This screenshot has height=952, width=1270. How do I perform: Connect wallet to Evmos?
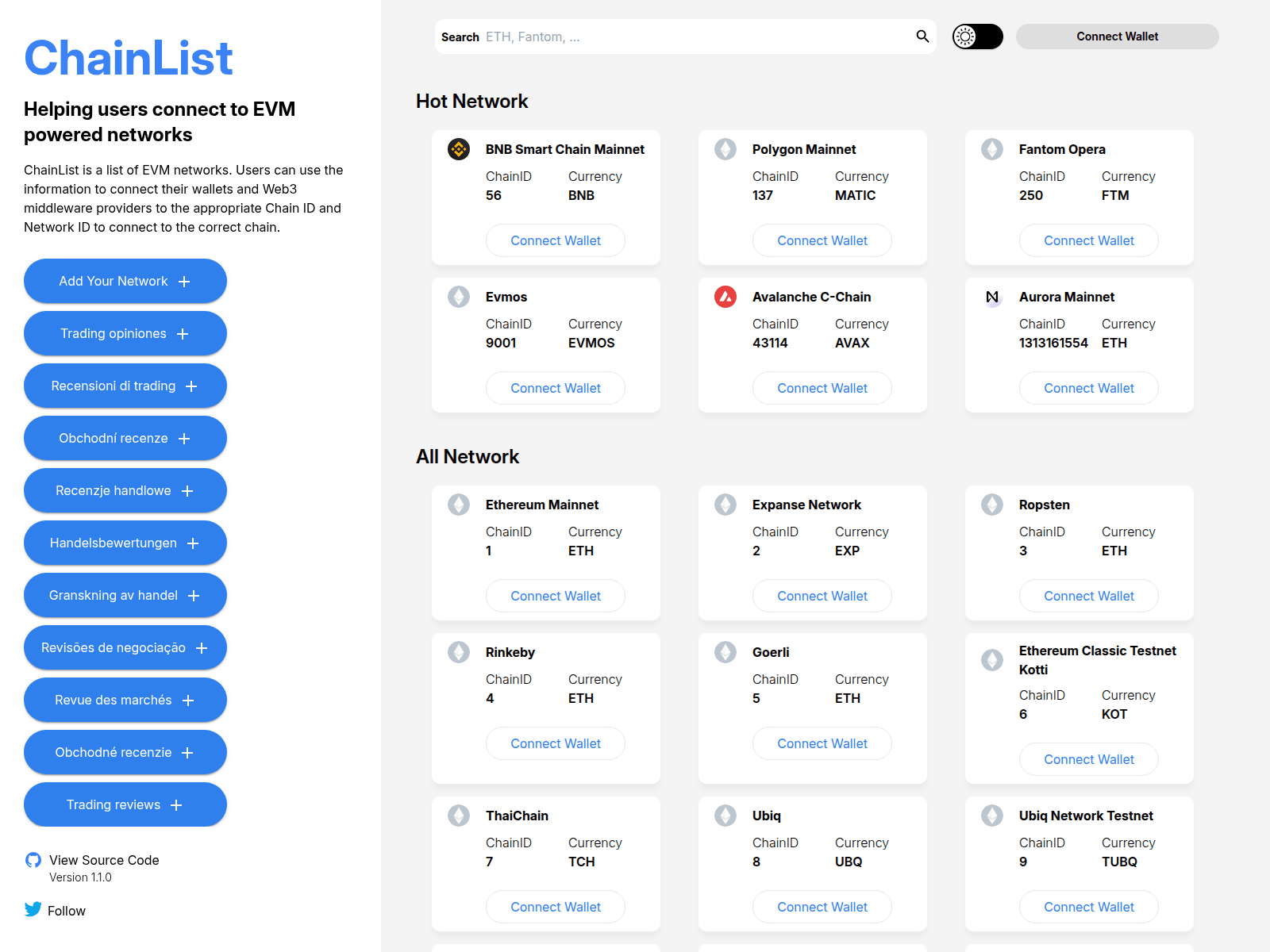pyautogui.click(x=556, y=388)
